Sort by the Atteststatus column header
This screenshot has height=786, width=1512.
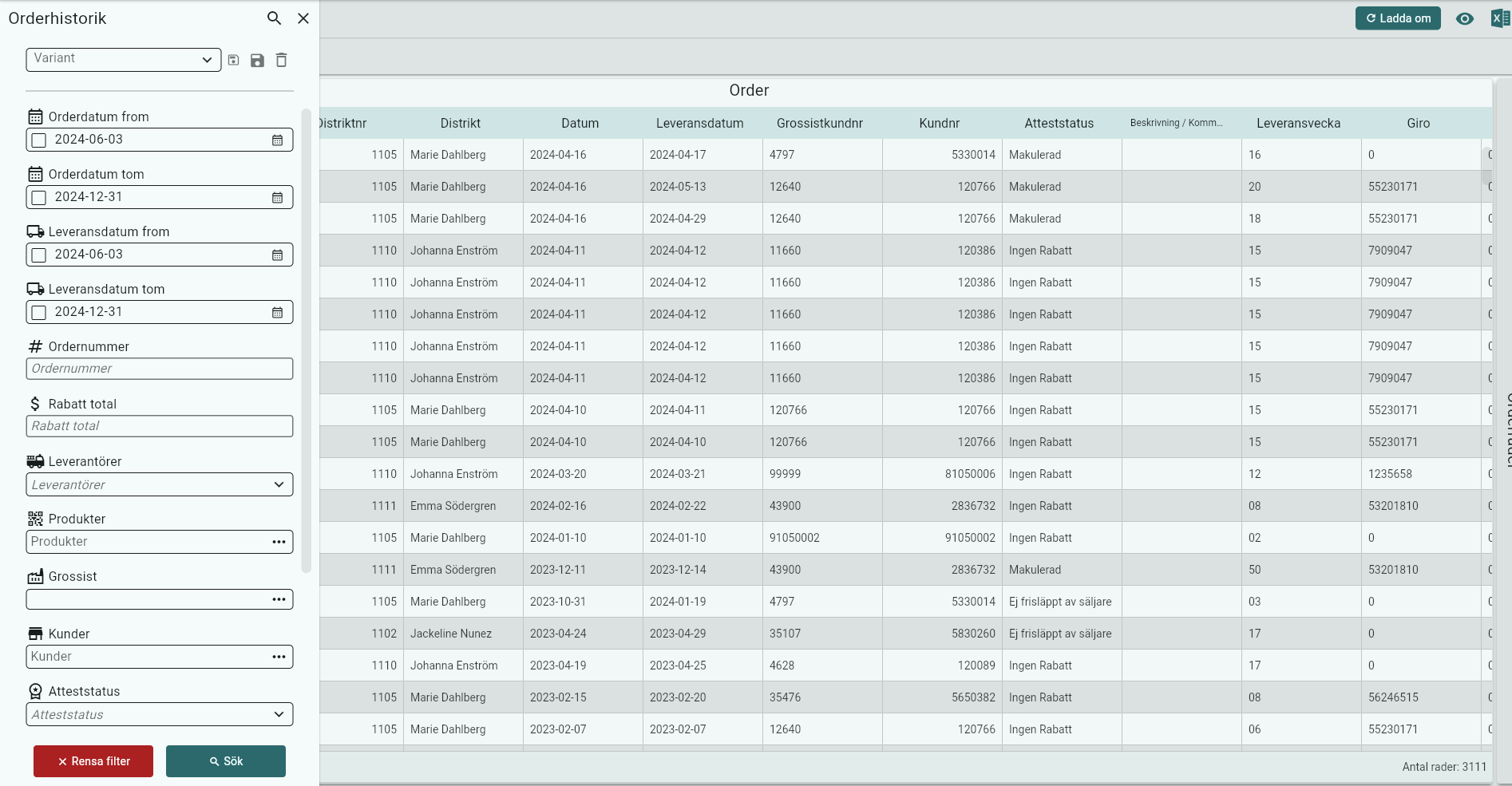click(x=1059, y=123)
